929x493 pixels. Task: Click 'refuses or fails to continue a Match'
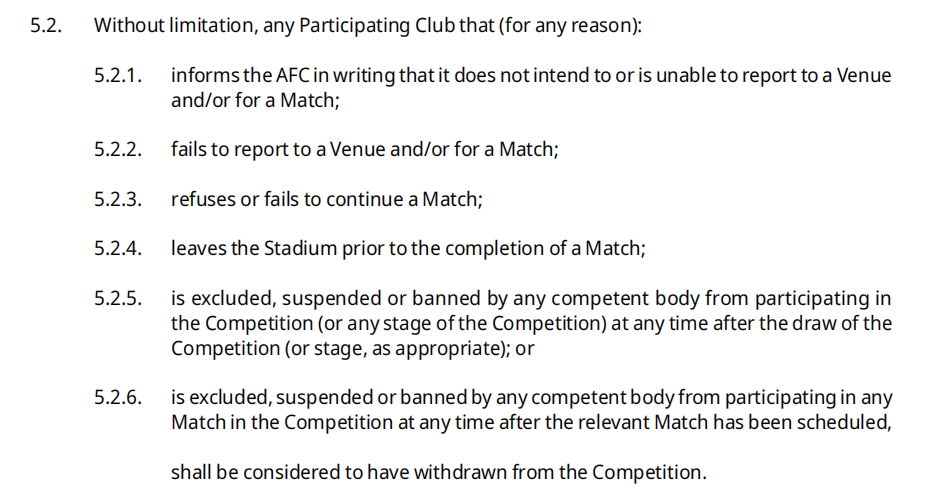(326, 199)
